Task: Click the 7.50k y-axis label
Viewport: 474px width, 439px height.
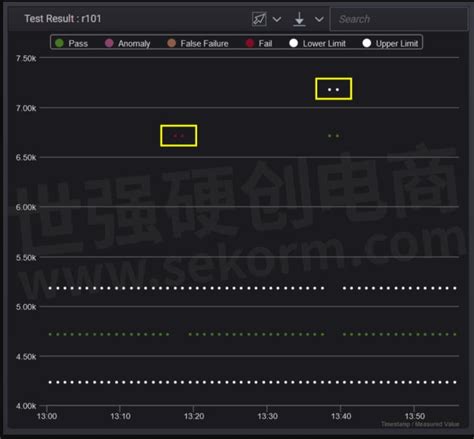Action: coord(26,59)
